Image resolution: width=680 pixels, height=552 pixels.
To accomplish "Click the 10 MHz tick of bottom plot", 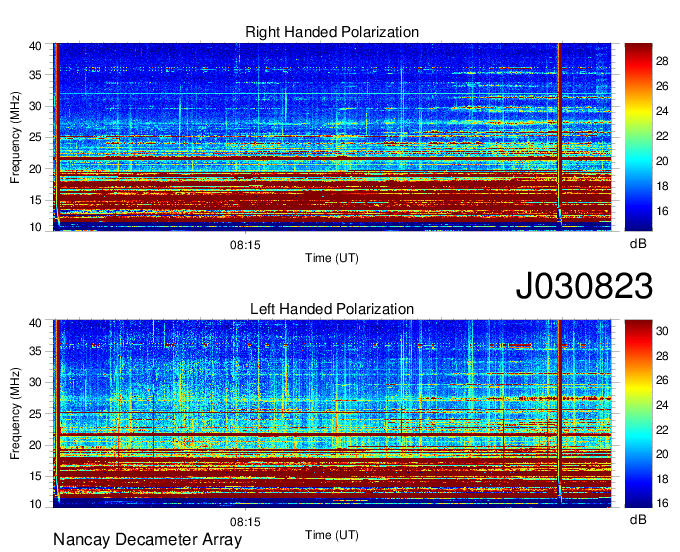I will 36,504.
